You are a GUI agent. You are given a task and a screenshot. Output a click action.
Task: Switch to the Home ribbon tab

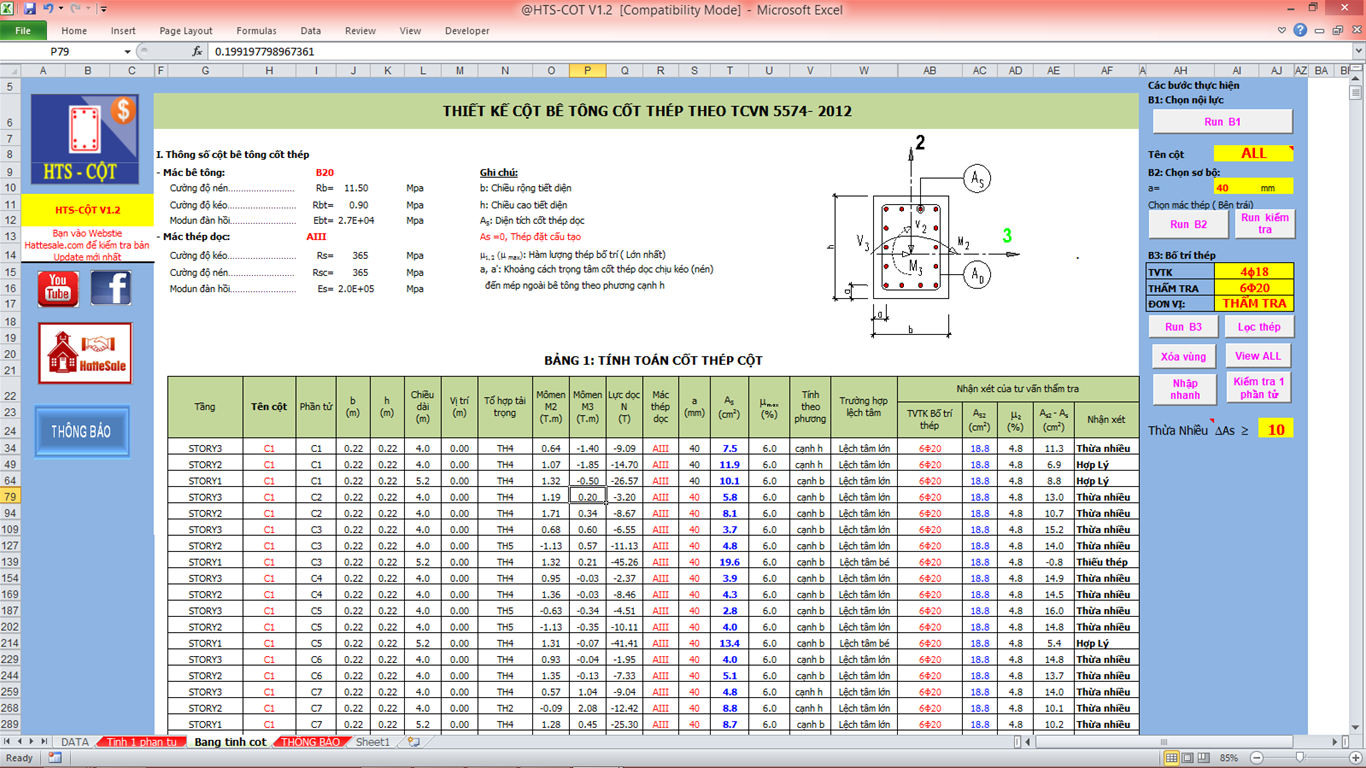(x=74, y=31)
